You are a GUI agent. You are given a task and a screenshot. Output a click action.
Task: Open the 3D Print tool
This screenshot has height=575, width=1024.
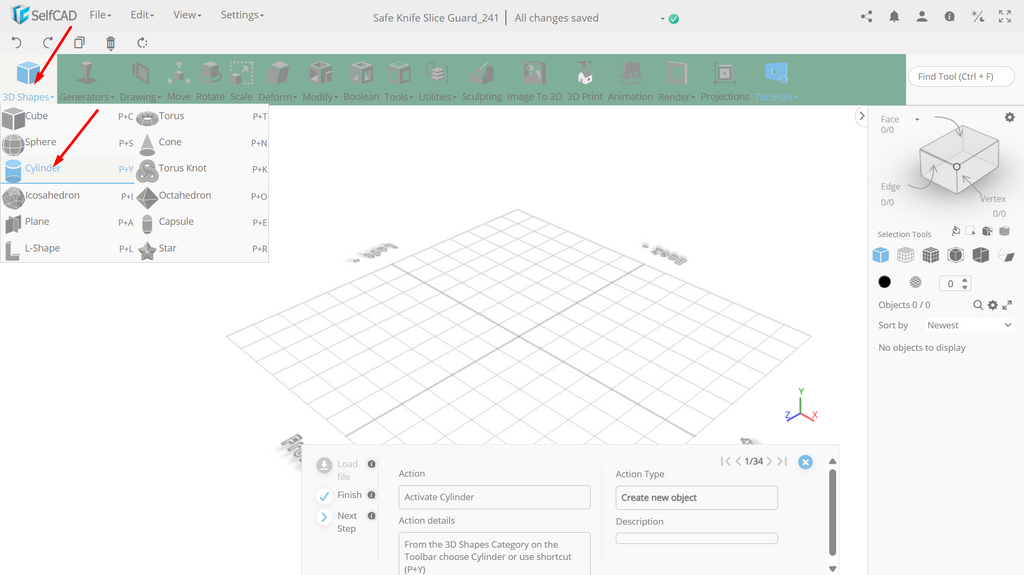point(584,81)
